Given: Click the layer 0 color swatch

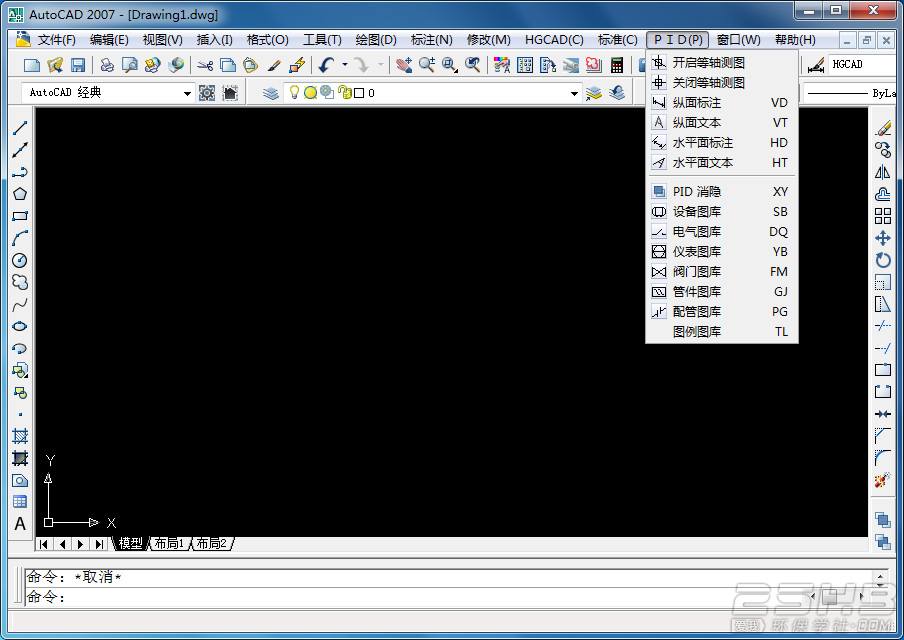Looking at the screenshot, I should [x=359, y=93].
